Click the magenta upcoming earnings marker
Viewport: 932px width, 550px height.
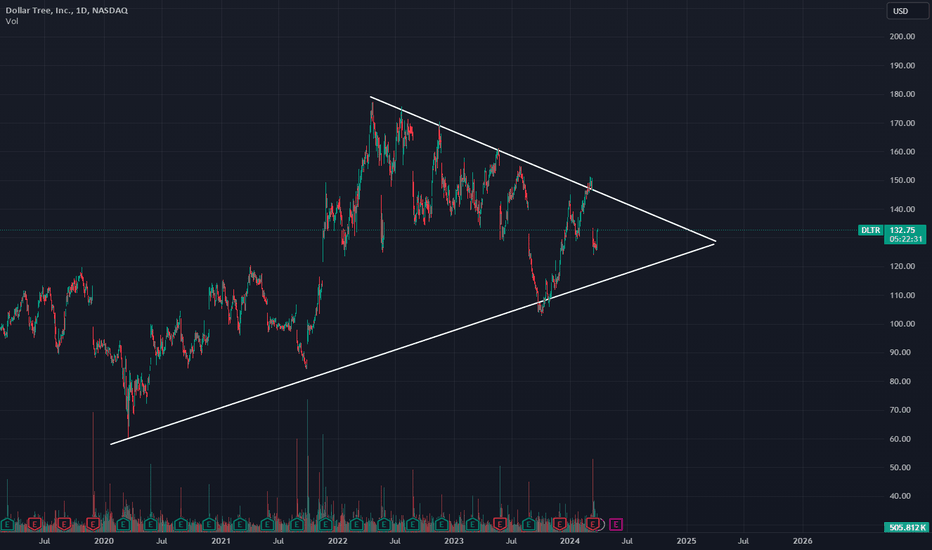coord(615,524)
